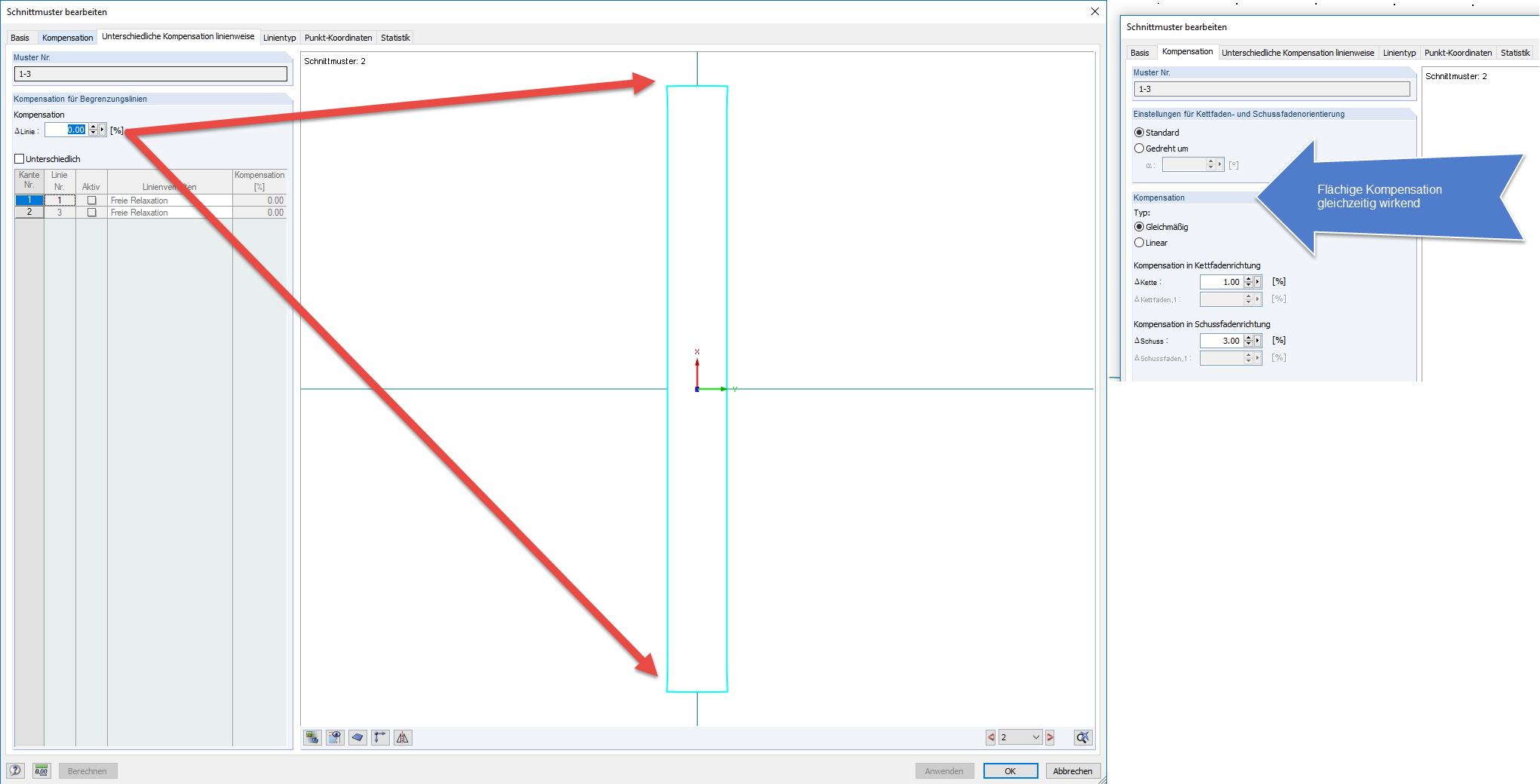Click the ΔLinie compensation input field
This screenshot has height=784, width=1540.
pos(66,130)
